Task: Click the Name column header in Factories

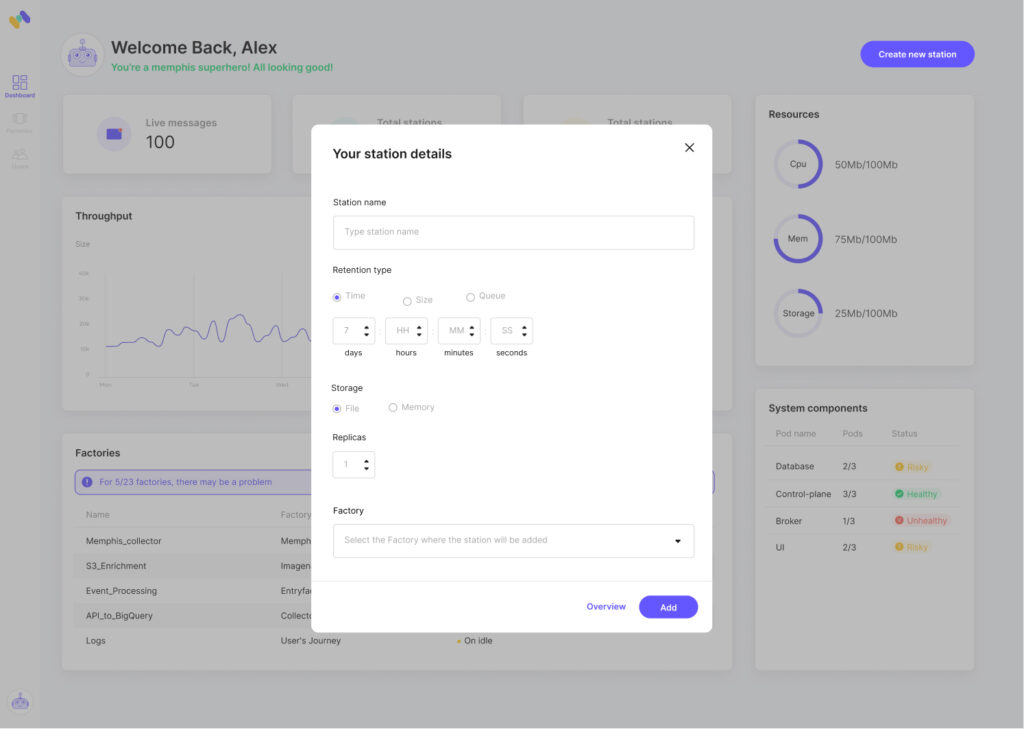Action: click(97, 515)
